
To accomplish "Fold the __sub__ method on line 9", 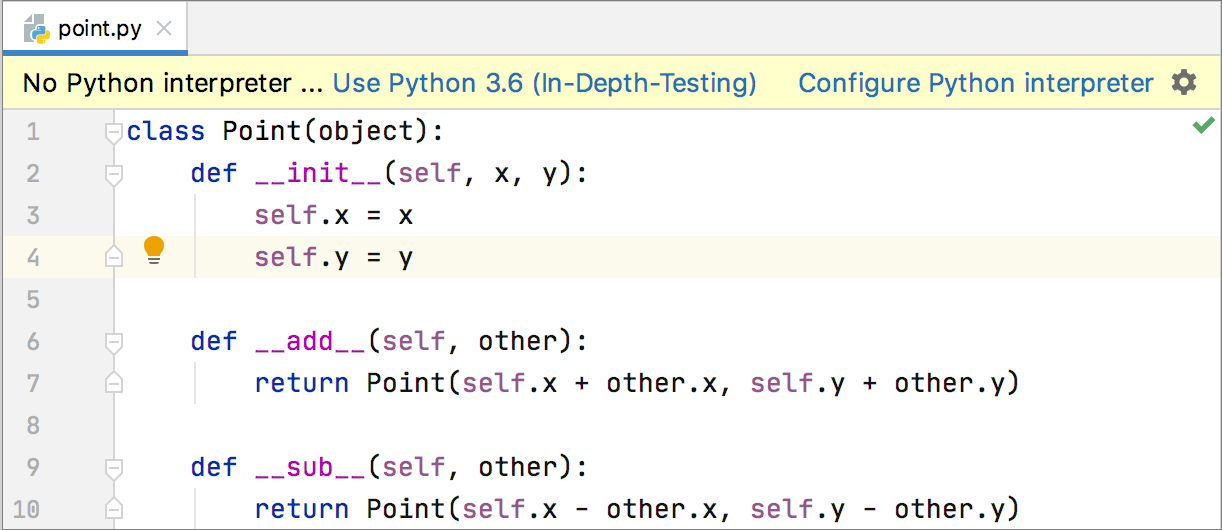I will click(114, 468).
